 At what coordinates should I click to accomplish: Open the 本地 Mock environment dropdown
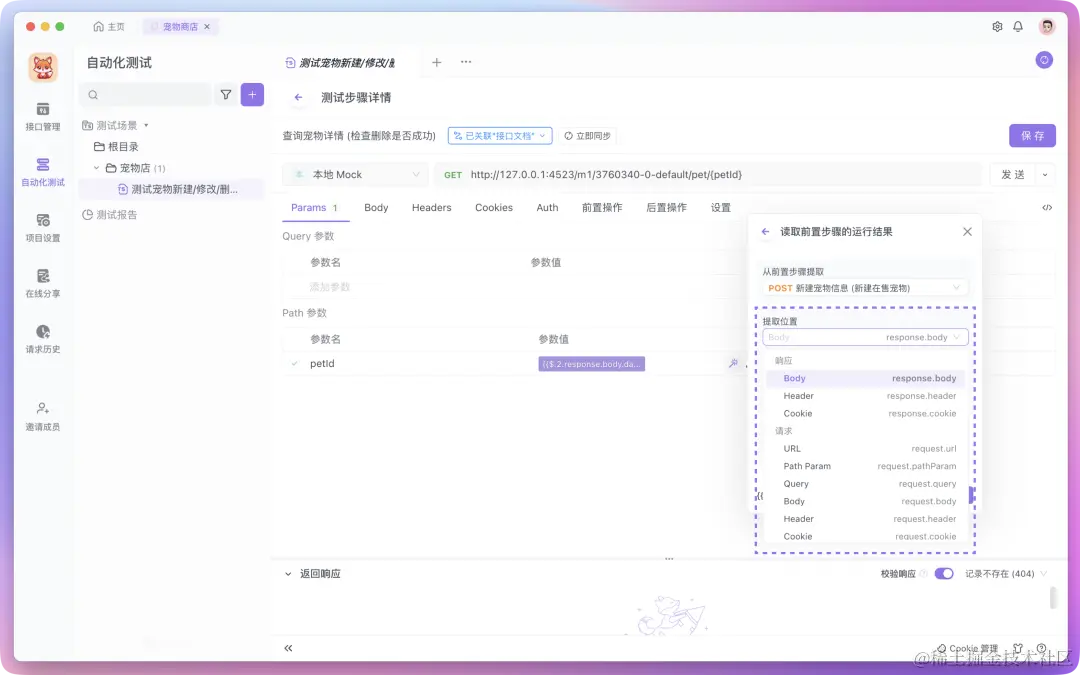[x=354, y=173]
